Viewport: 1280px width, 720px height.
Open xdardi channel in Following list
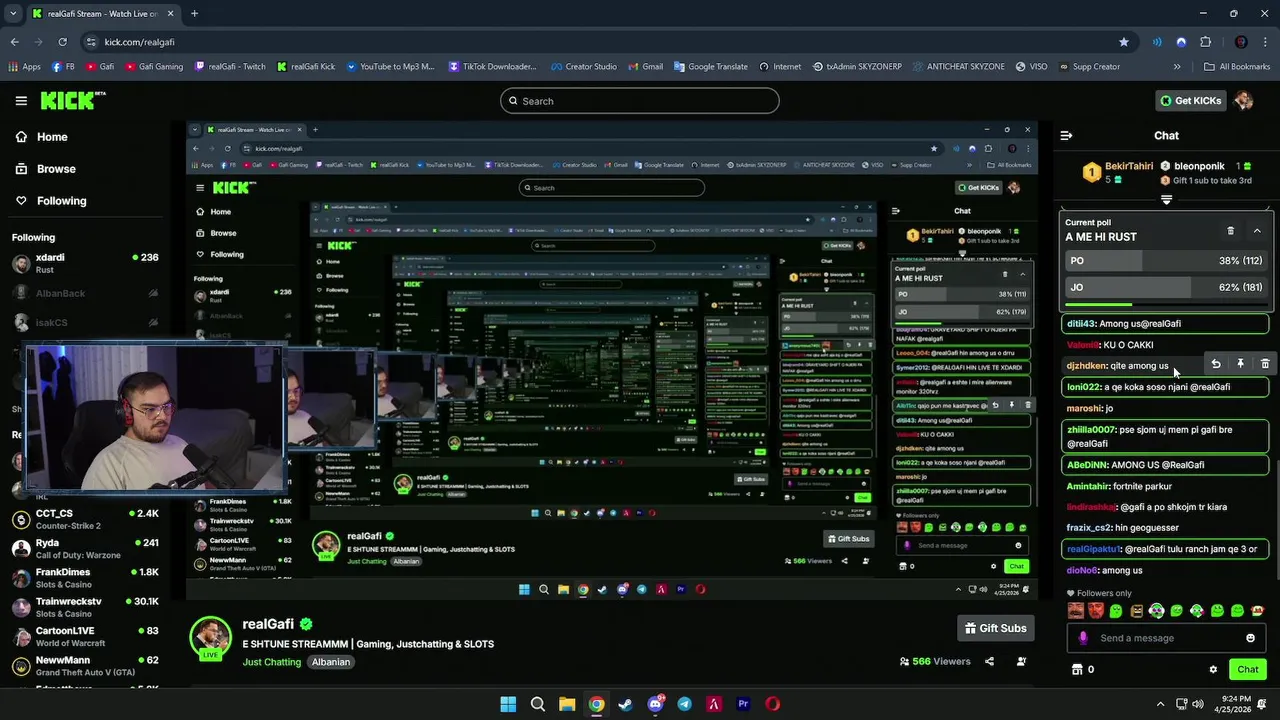(85, 263)
